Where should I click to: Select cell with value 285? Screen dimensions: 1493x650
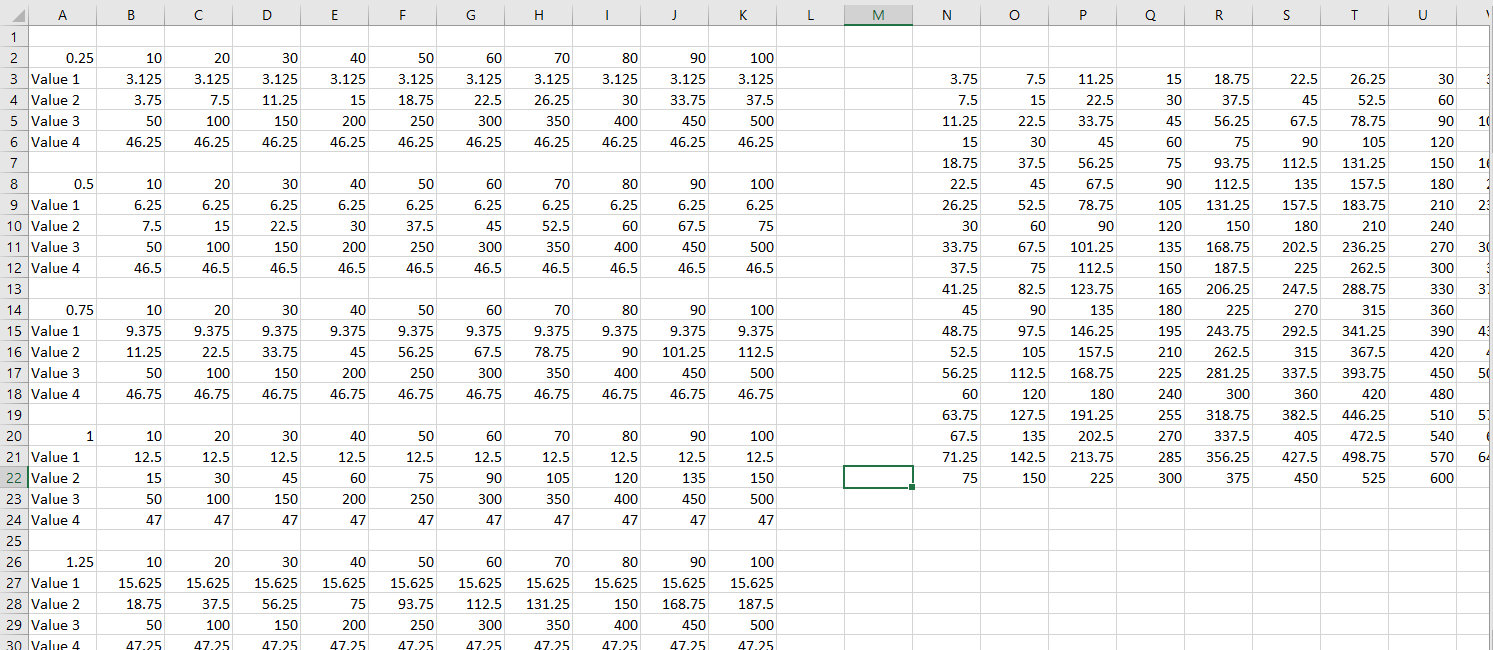point(1150,457)
